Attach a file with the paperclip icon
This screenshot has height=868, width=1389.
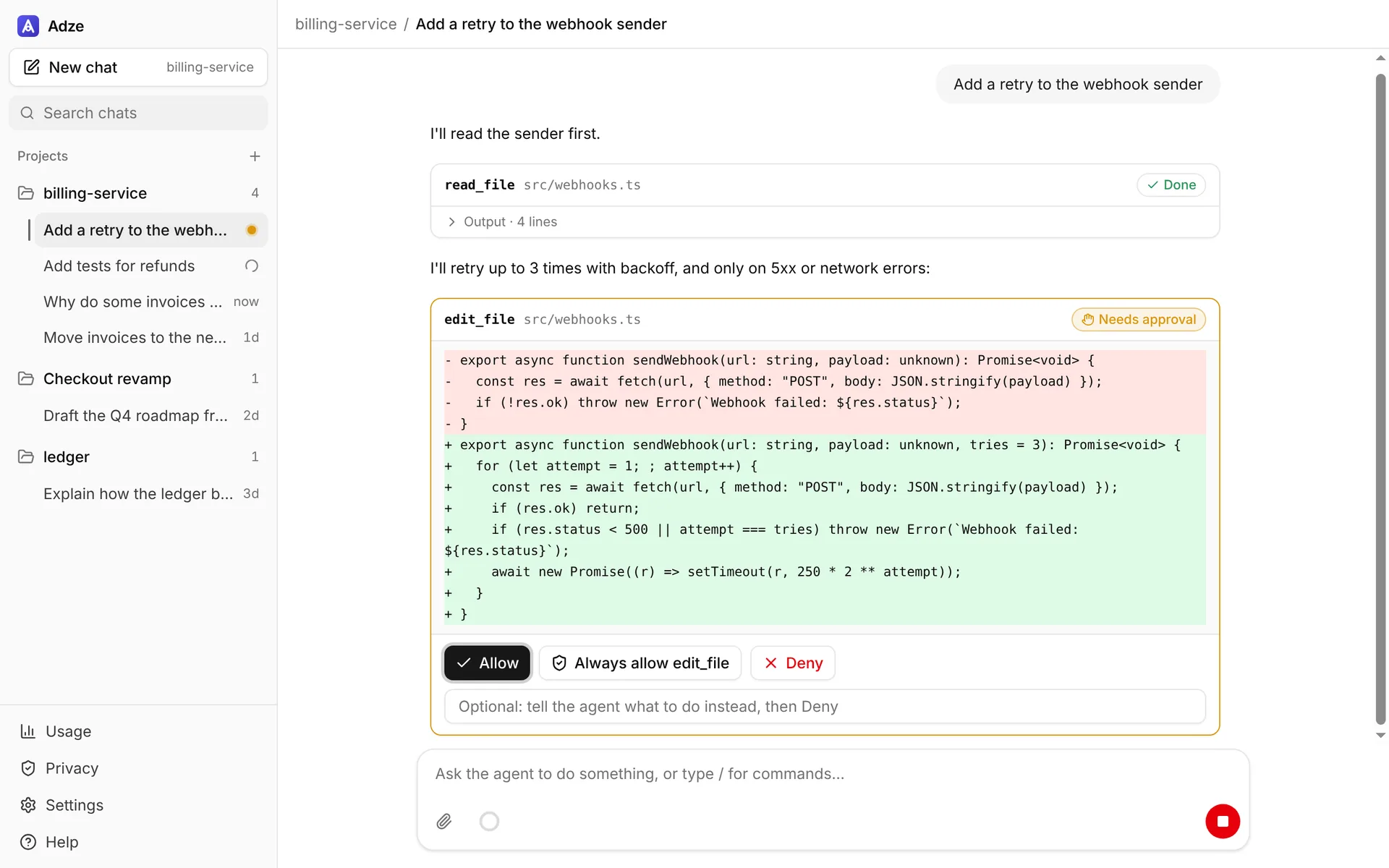pos(444,821)
